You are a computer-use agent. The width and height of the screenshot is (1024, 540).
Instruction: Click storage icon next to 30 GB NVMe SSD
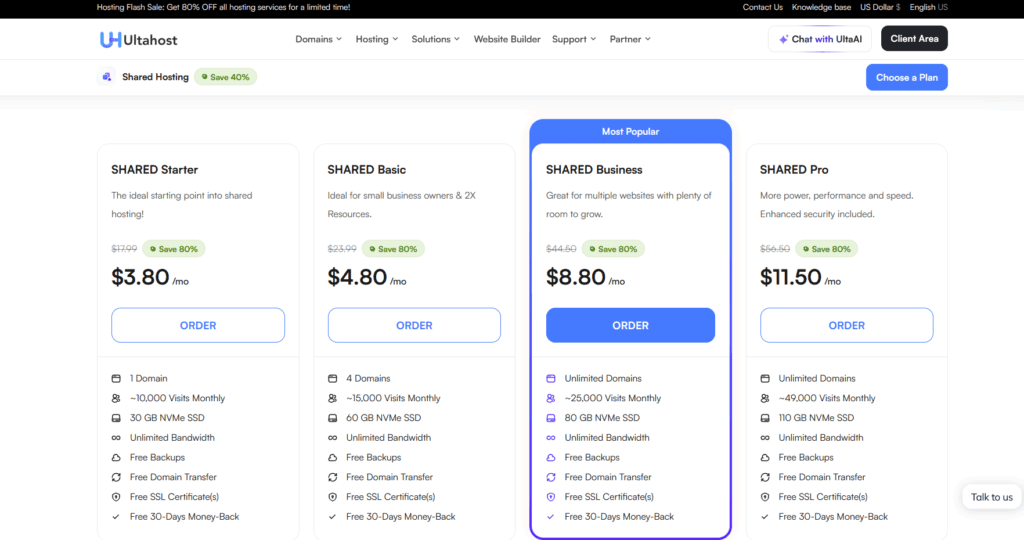click(116, 418)
